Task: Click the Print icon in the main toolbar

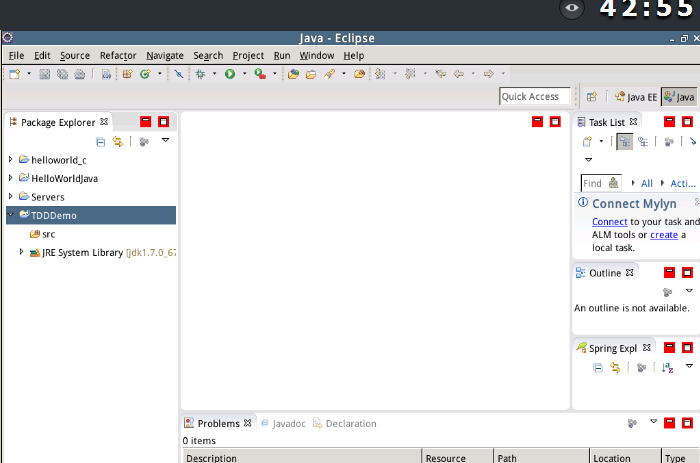Action: pyautogui.click(x=79, y=74)
